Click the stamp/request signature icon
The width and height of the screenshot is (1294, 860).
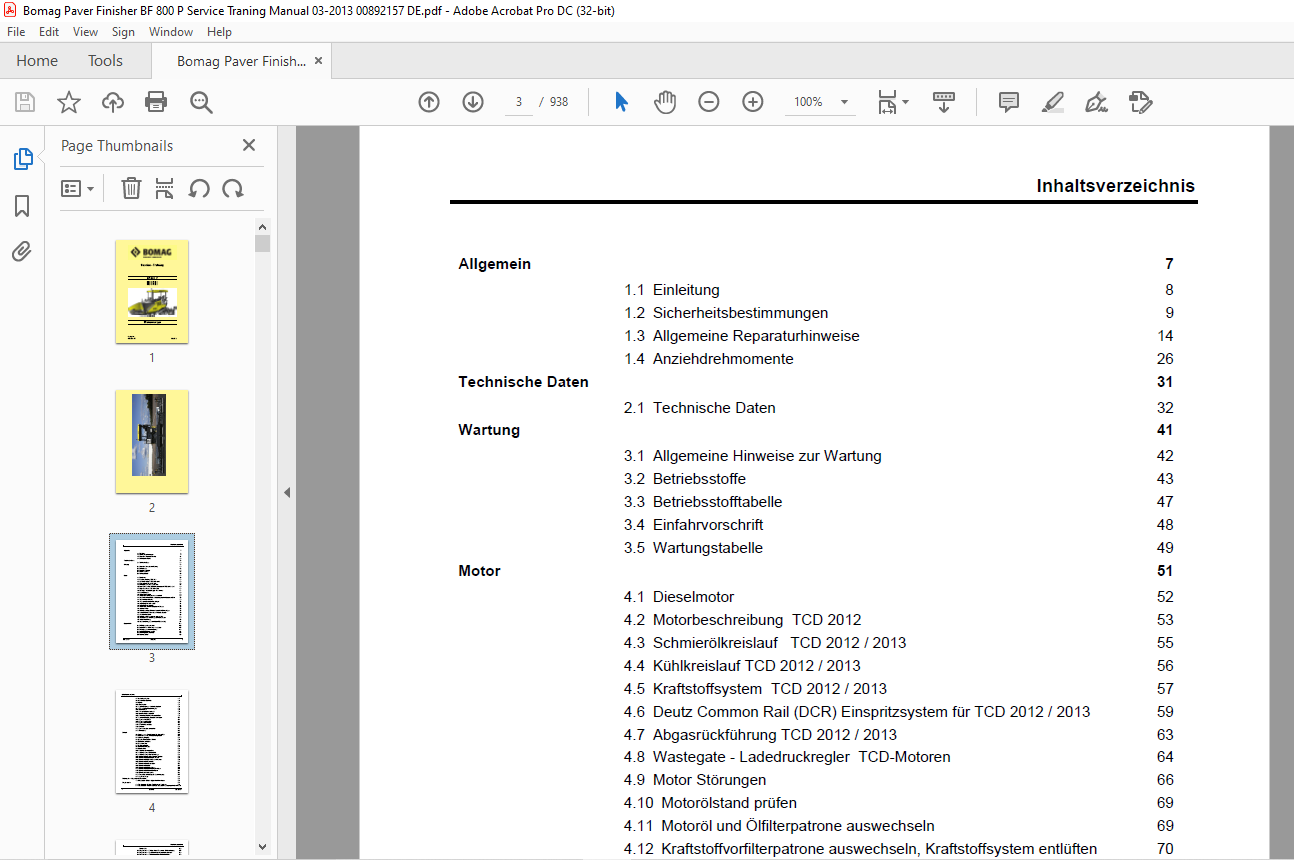[x=1140, y=102]
